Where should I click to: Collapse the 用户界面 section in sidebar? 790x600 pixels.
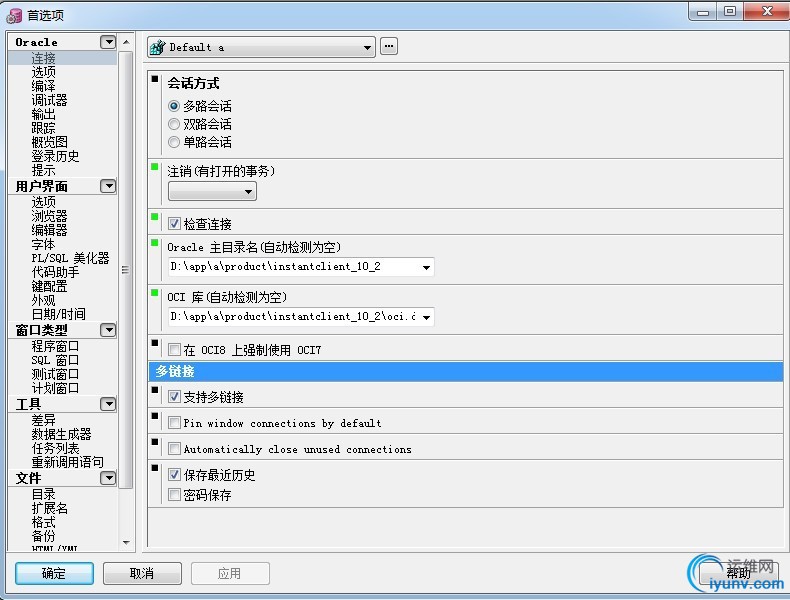(x=108, y=186)
